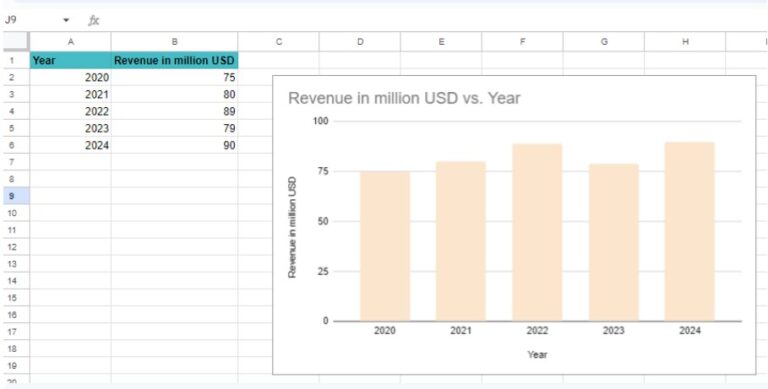Click the 2021 bar in chart
Viewport: 768px width, 389px height.
461,241
